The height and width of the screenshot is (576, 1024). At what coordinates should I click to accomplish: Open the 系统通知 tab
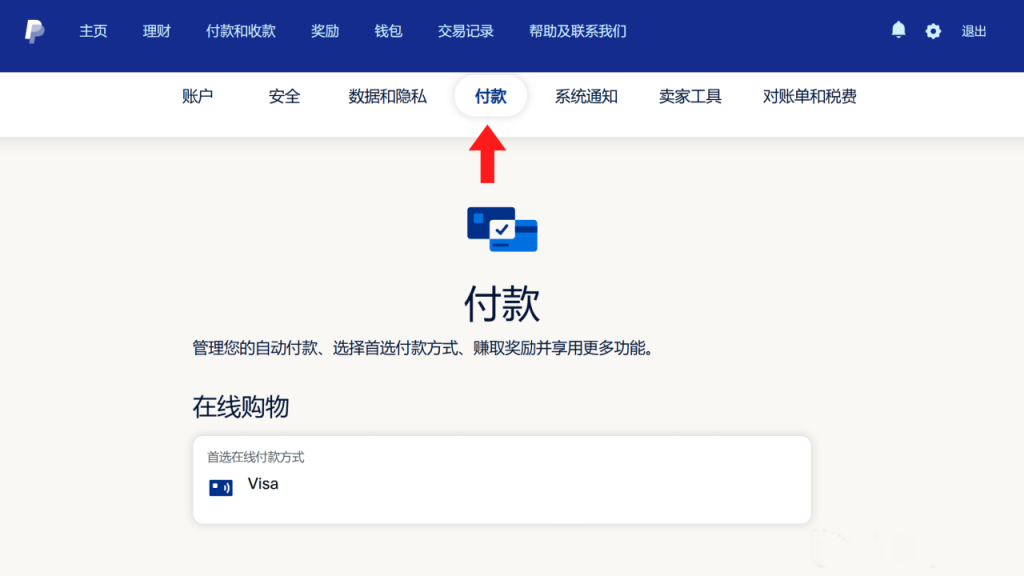click(586, 97)
